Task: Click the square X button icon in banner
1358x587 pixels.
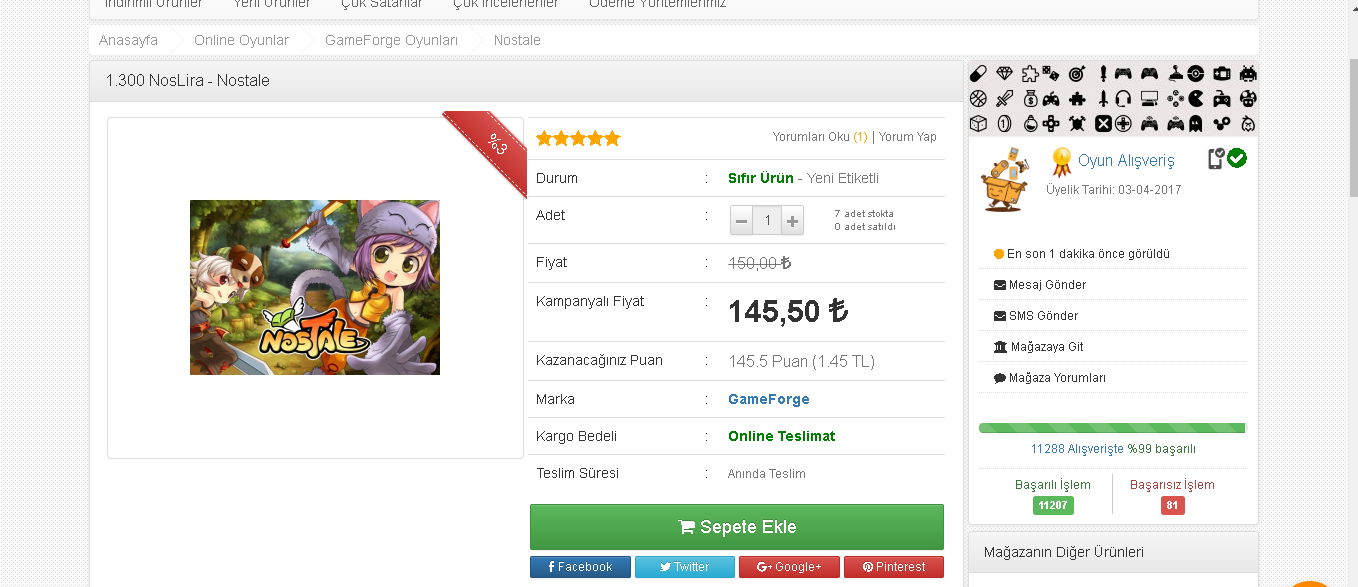Action: (1103, 123)
